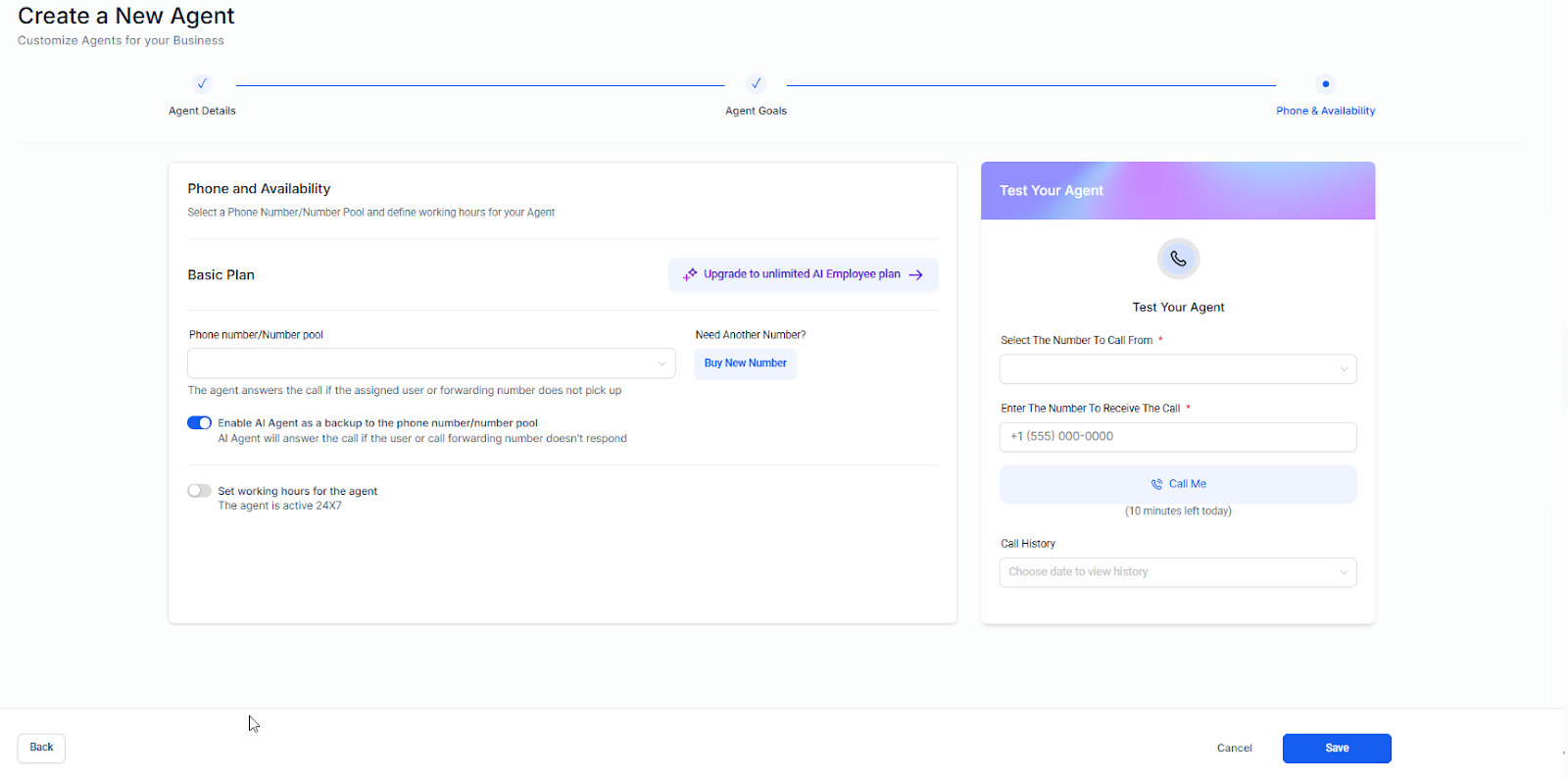The image size is (1568, 778).
Task: Go to Agent Goals step label
Action: click(756, 111)
